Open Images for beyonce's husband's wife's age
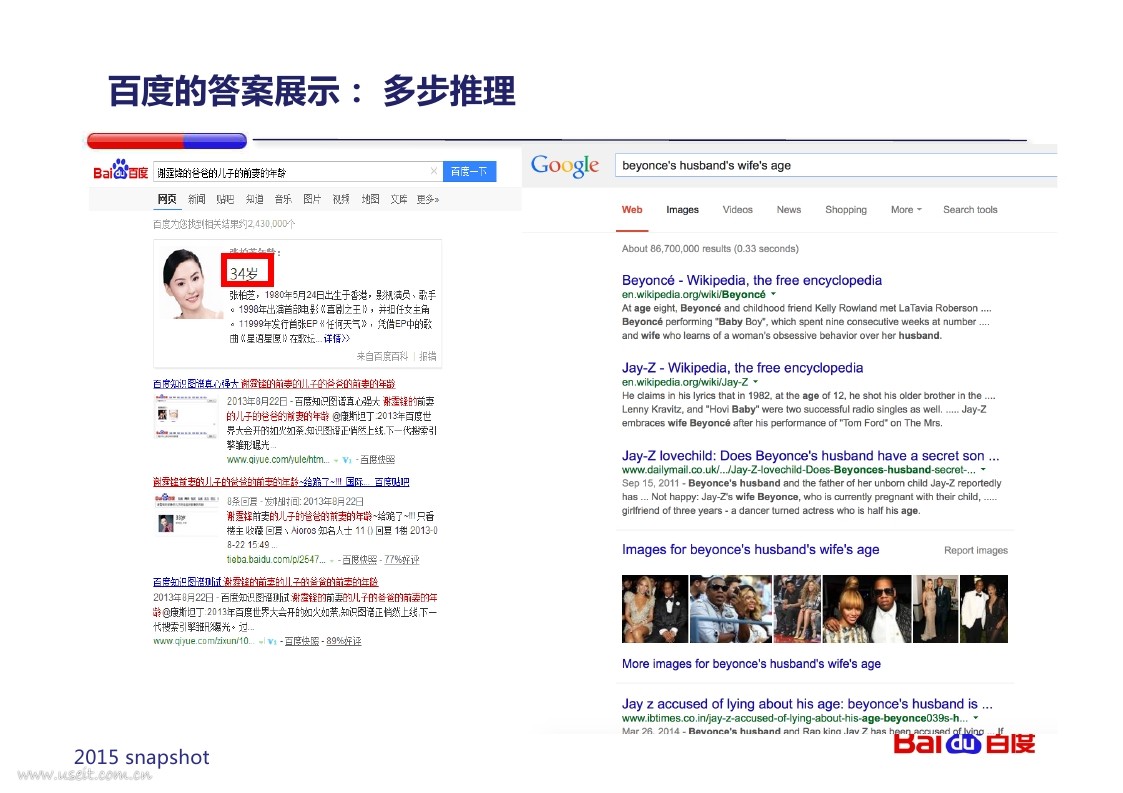The image size is (1123, 793). [x=750, y=549]
